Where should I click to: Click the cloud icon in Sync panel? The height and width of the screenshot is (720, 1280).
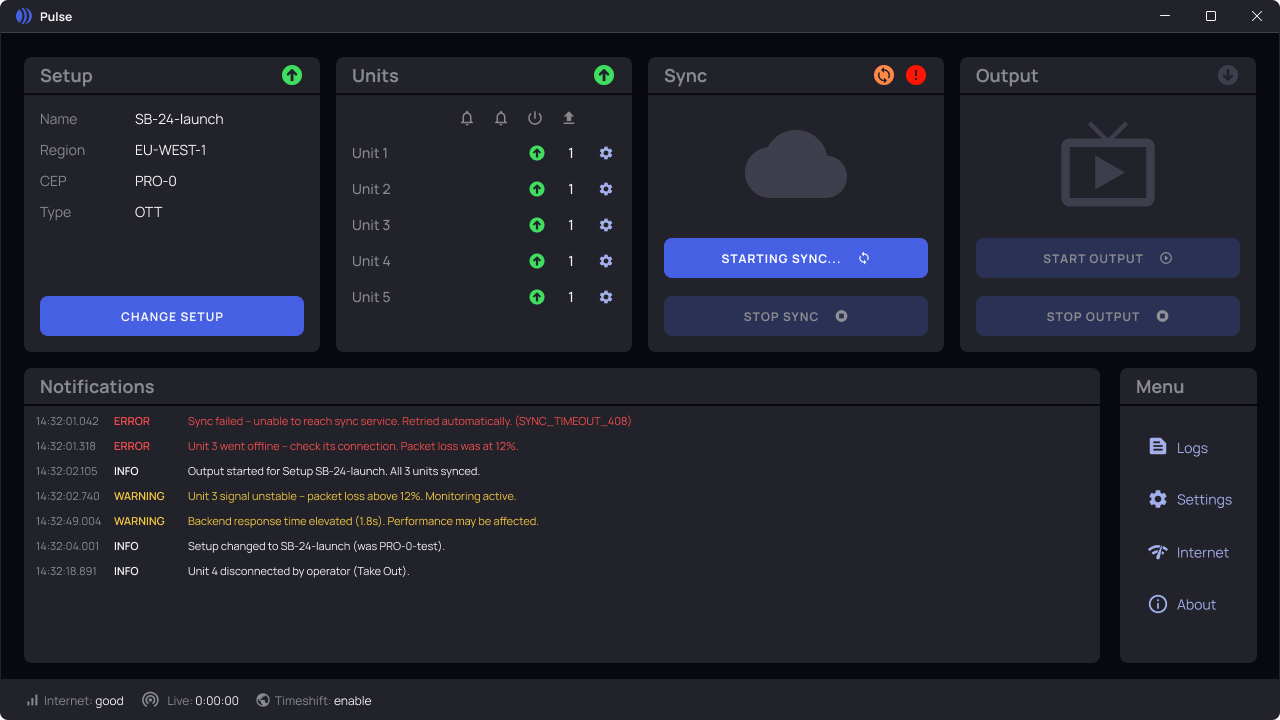pos(796,164)
